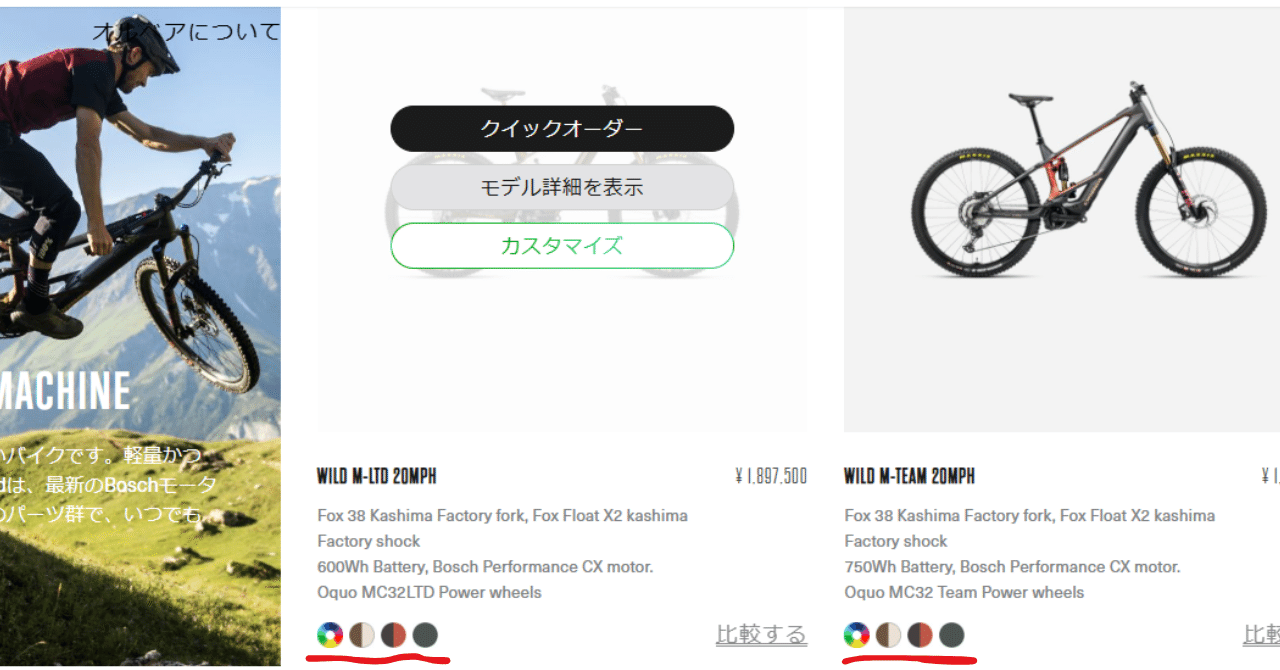Click the mountain biker hero banner image

[140, 337]
